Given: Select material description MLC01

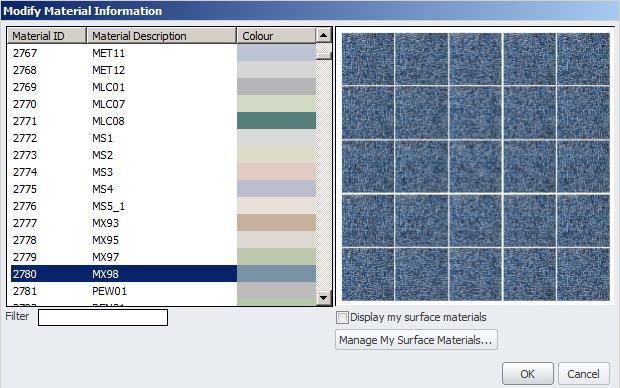Looking at the screenshot, I should click(108, 87).
